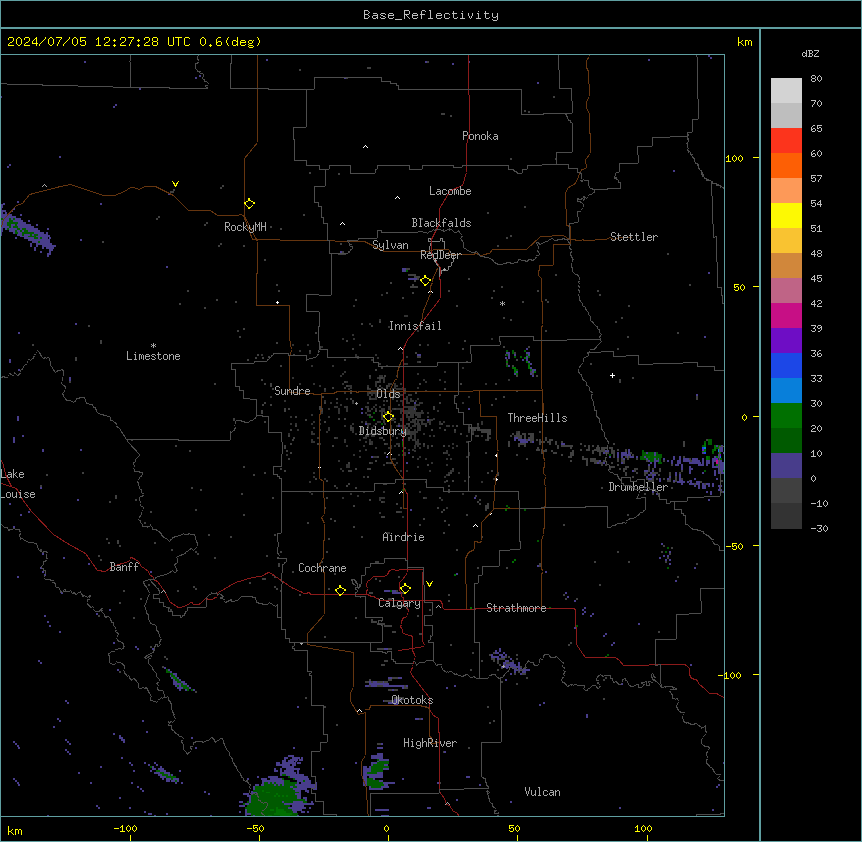
Task: Click the yellow diamond marker above Calgary
Action: (x=405, y=589)
